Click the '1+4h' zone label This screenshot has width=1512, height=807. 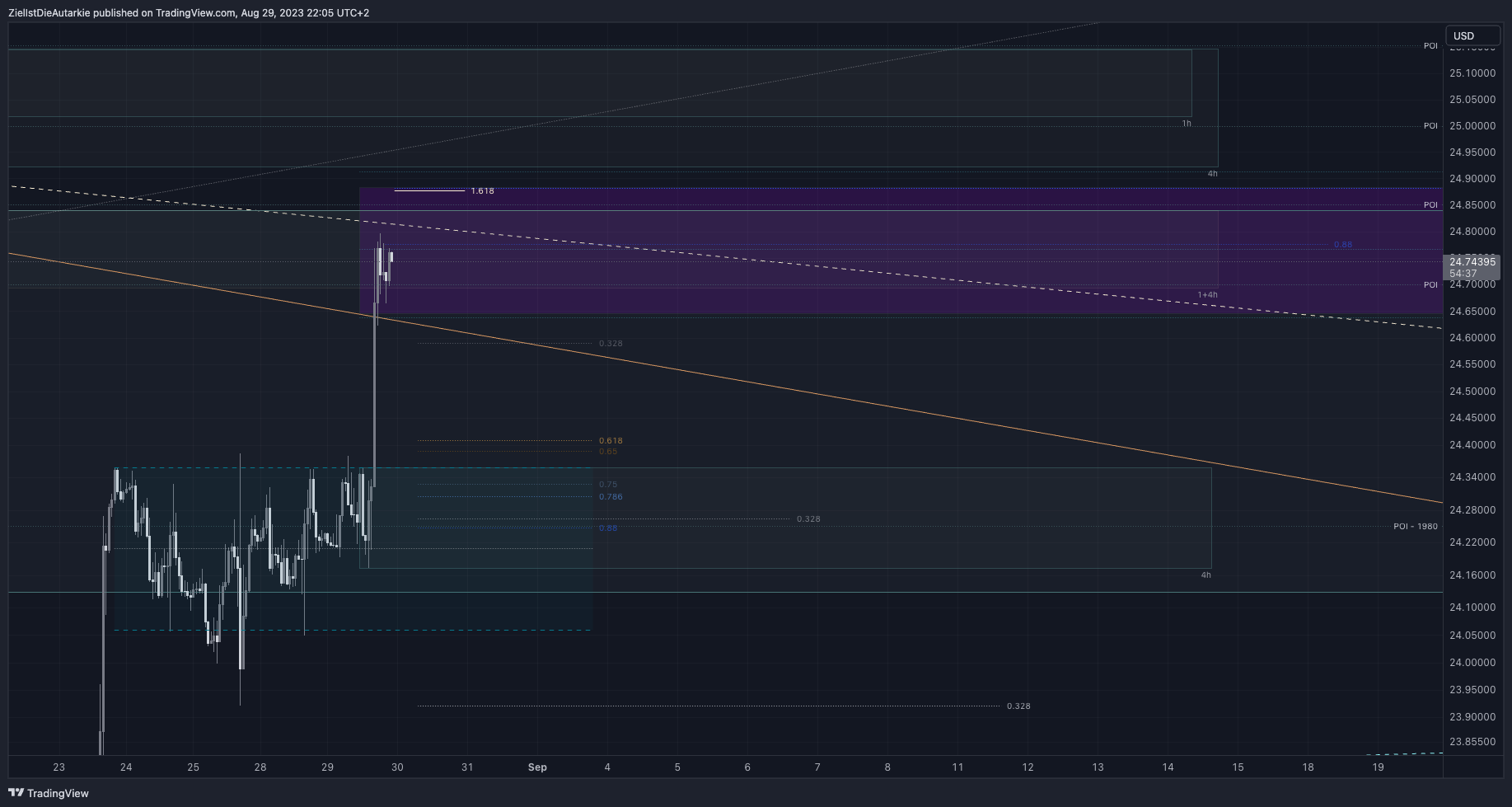(x=1207, y=294)
